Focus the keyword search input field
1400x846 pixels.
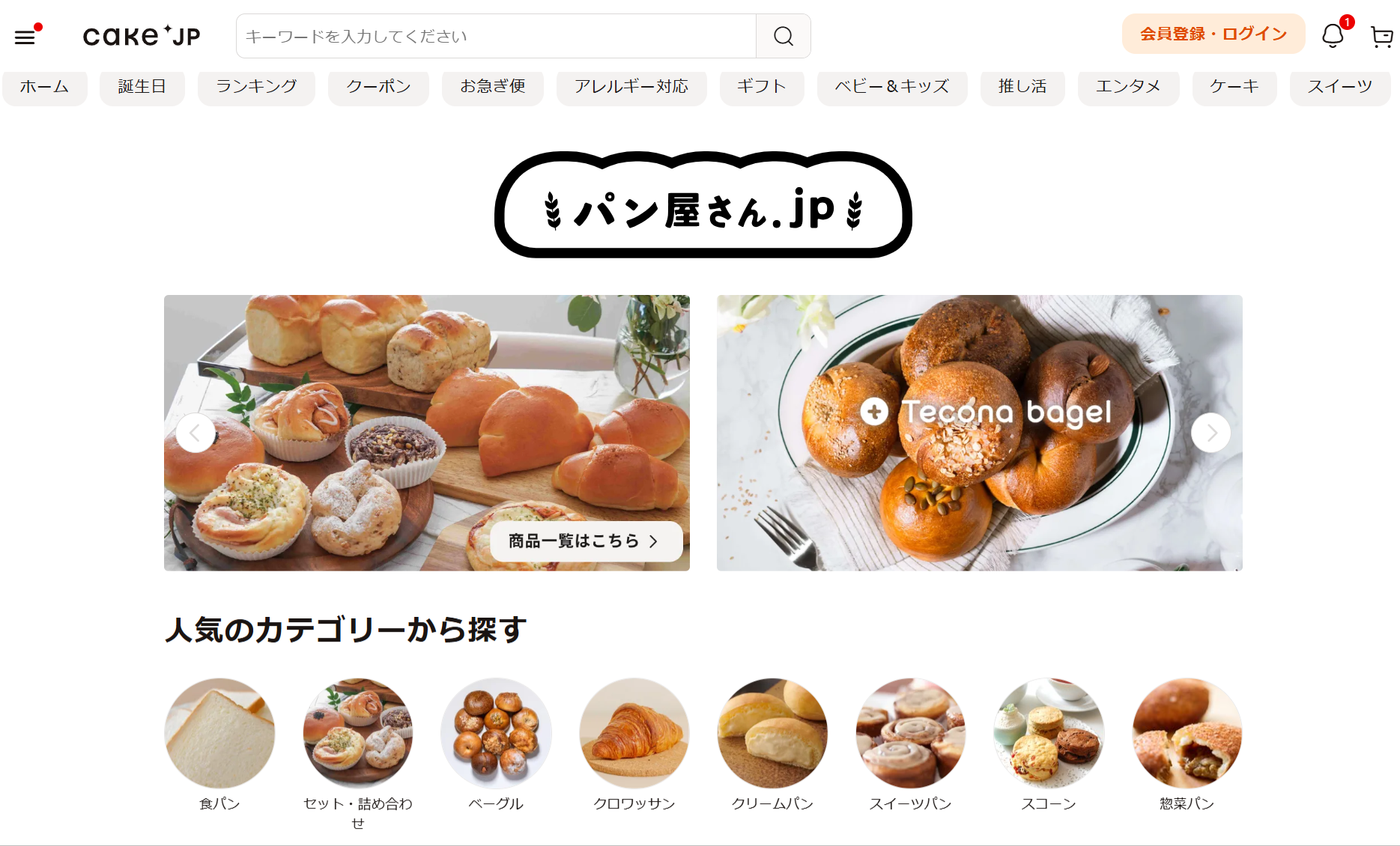click(496, 36)
